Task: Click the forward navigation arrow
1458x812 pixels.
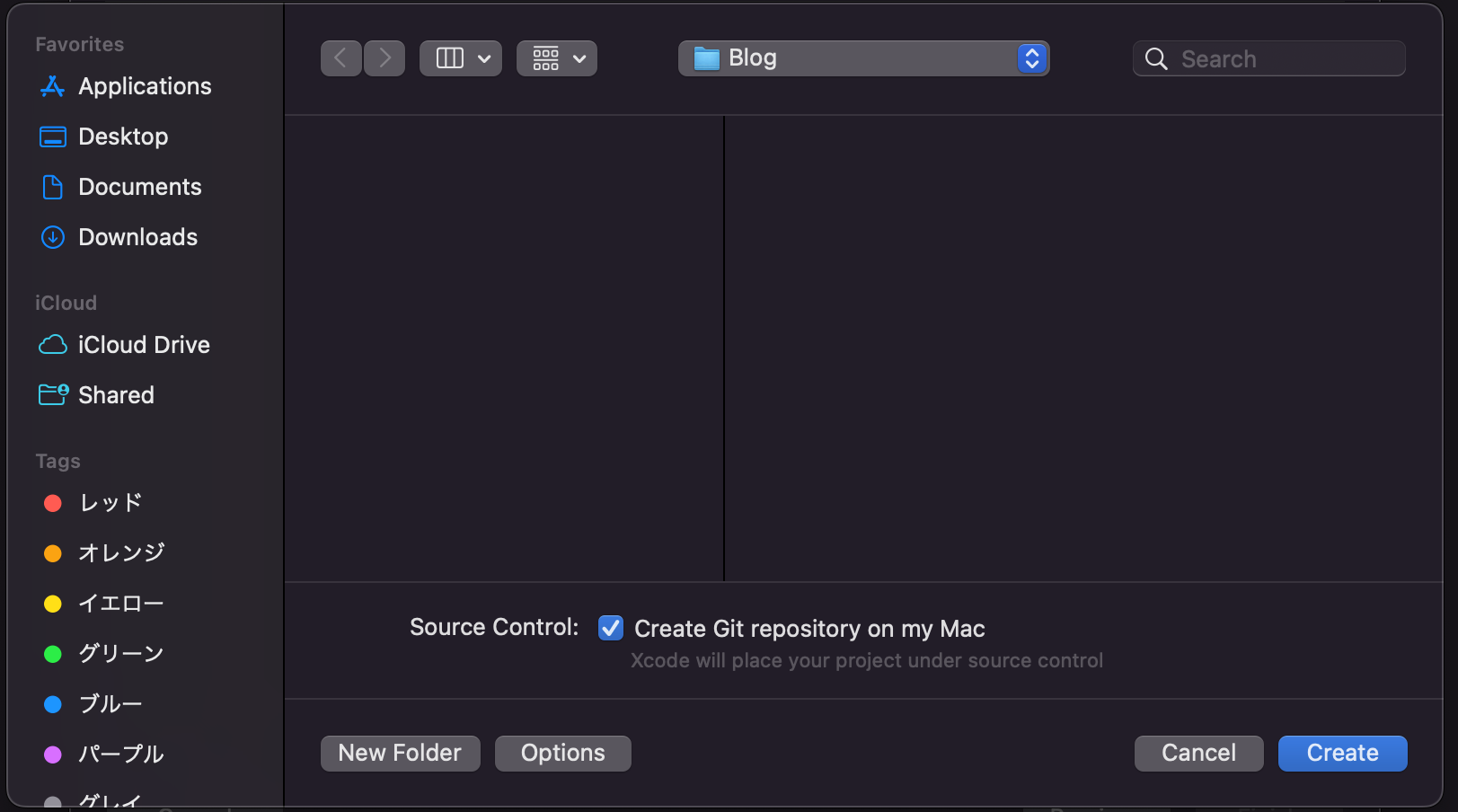Action: coord(384,57)
